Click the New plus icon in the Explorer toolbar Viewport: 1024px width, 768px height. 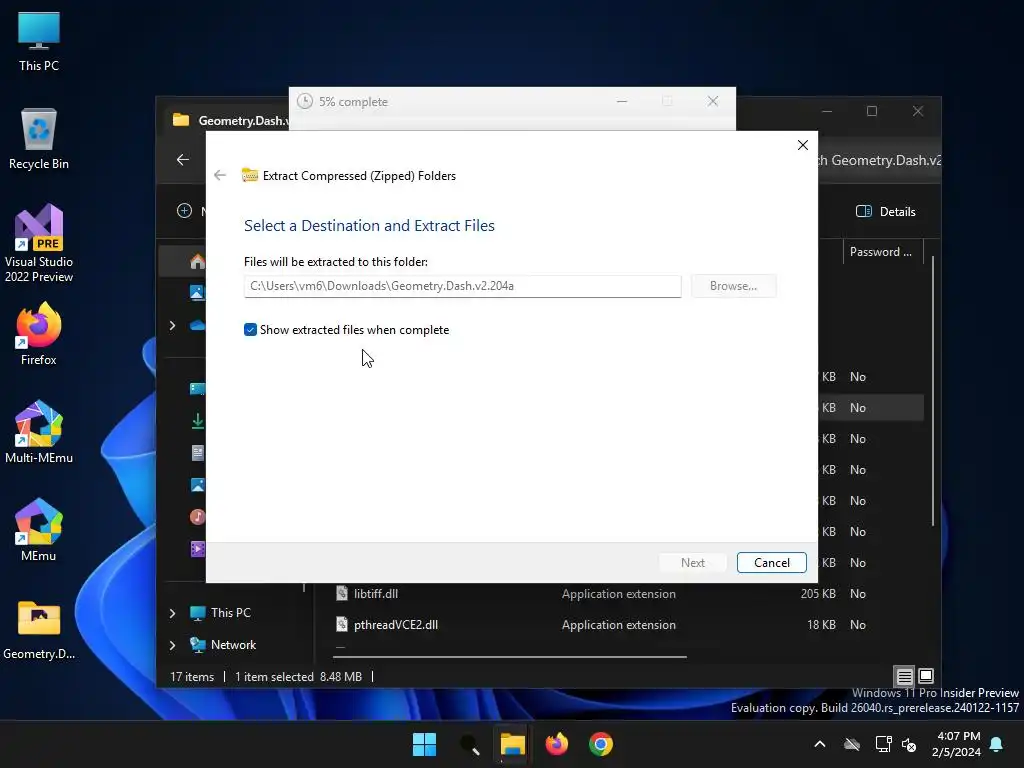184,210
